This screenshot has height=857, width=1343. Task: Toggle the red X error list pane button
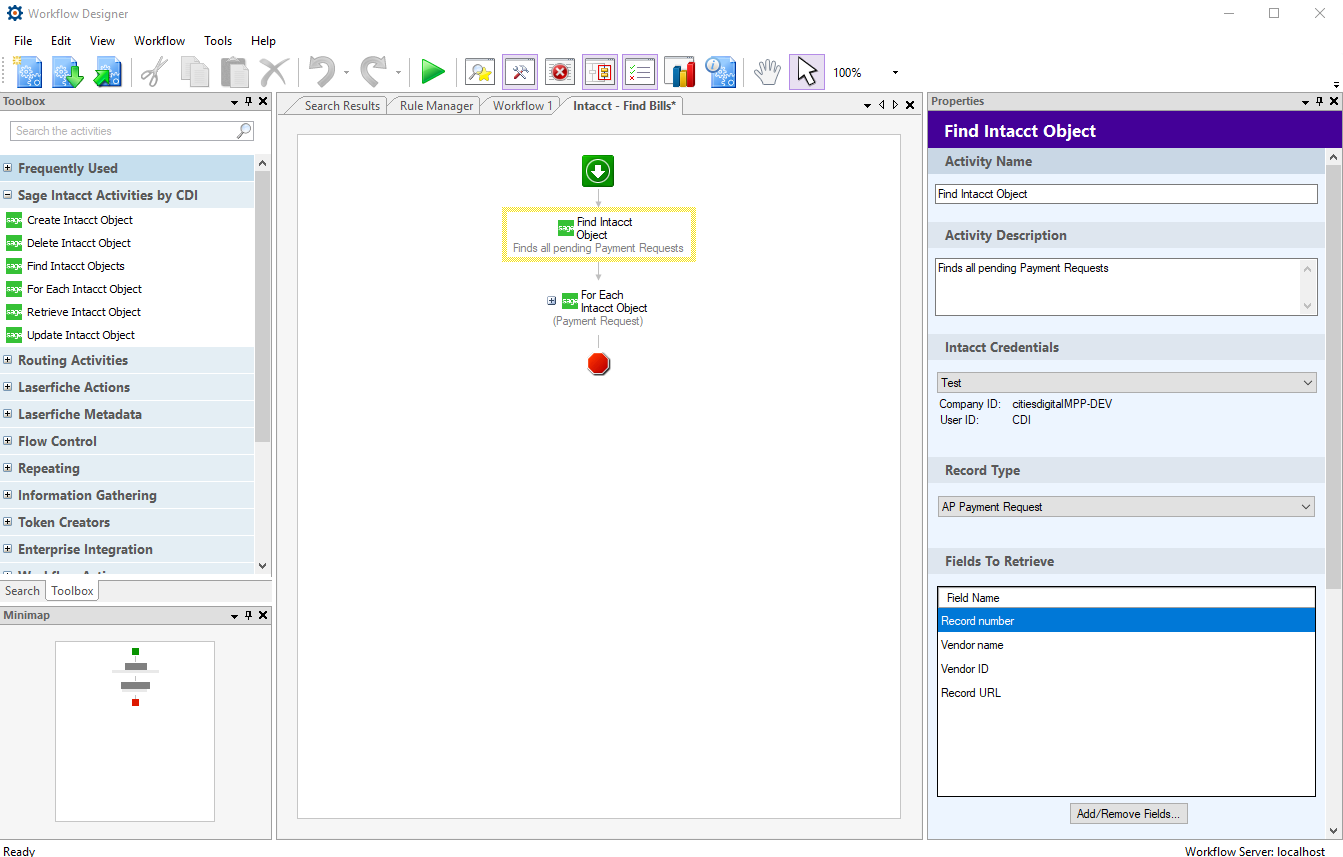tap(560, 72)
